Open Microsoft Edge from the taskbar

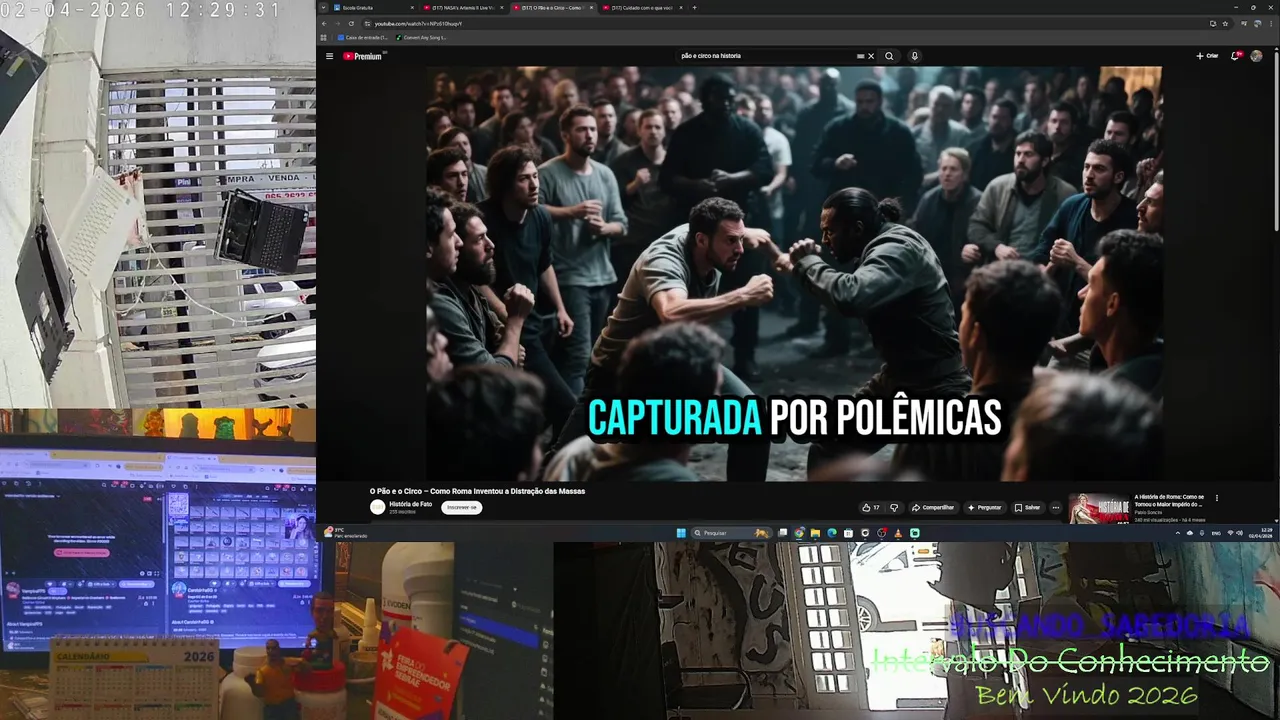[x=831, y=533]
